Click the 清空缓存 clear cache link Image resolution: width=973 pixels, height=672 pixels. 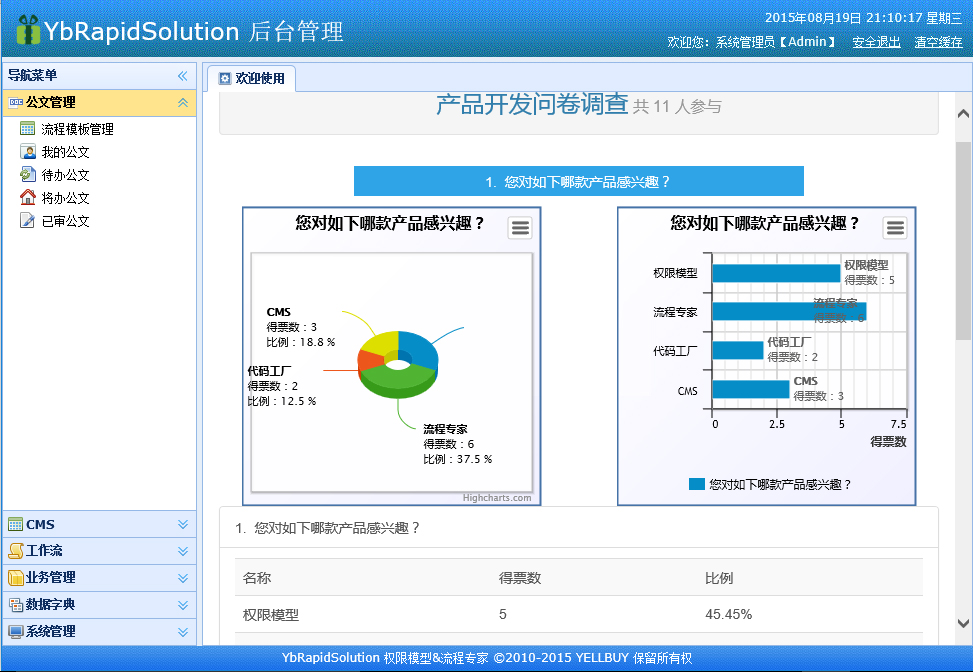tap(938, 42)
